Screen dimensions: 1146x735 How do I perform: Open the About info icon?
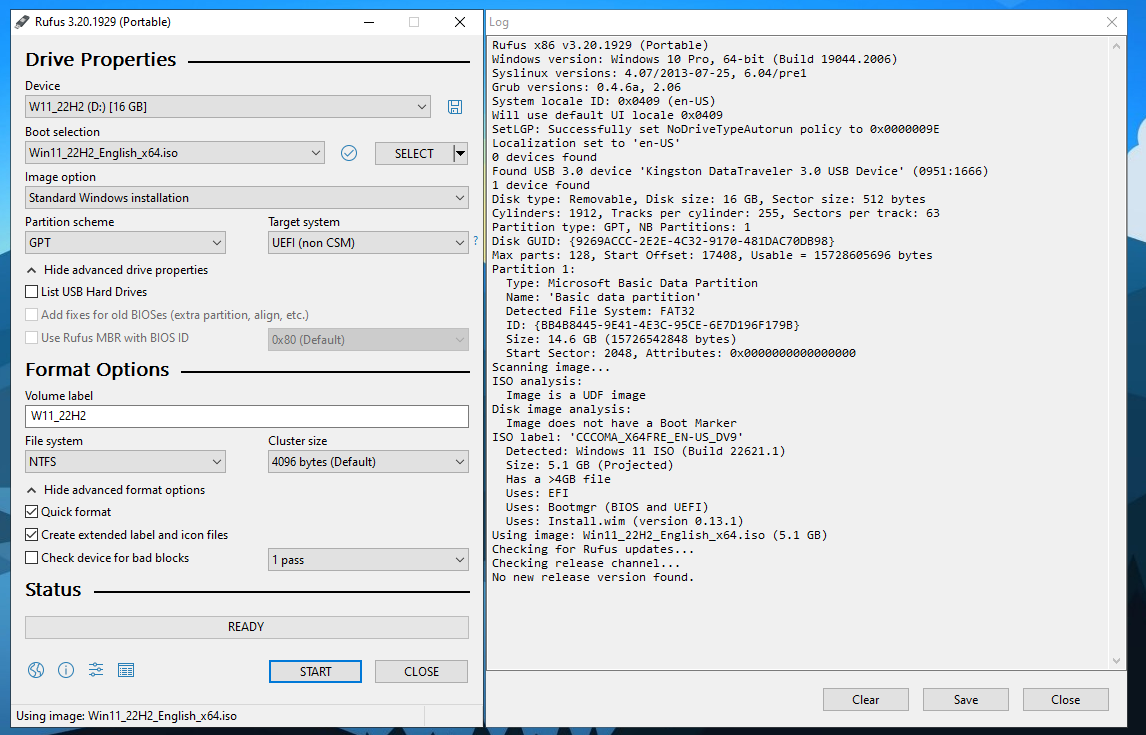(66, 670)
